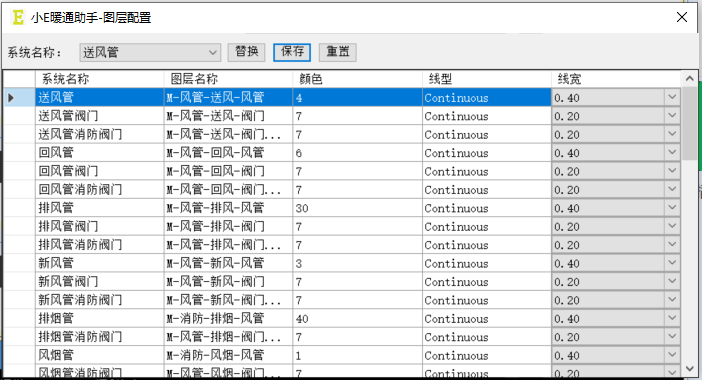Click row header of 新风管 row

pos(19,263)
